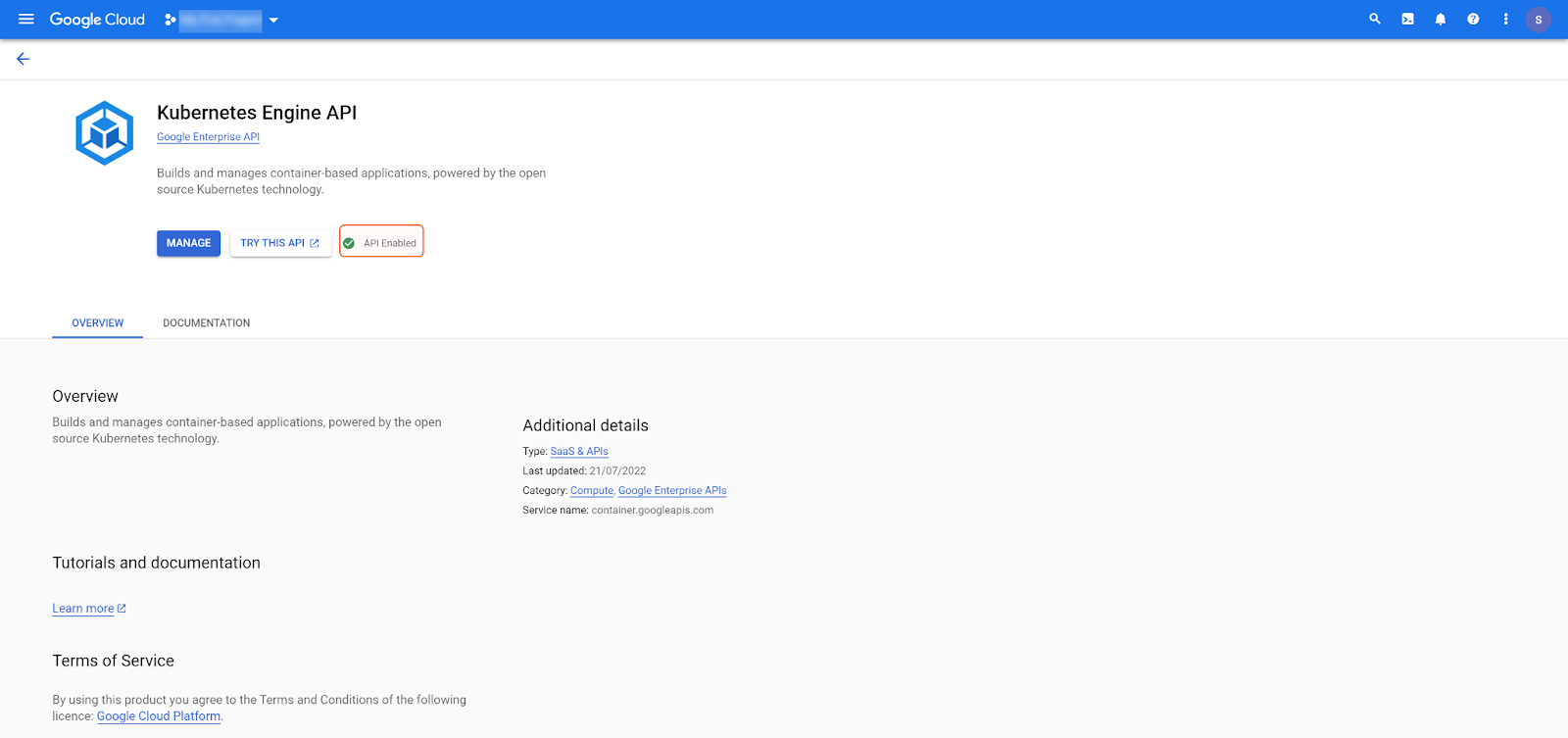Switch to the OVERVIEW tab
The height and width of the screenshot is (738, 1568).
coord(98,323)
